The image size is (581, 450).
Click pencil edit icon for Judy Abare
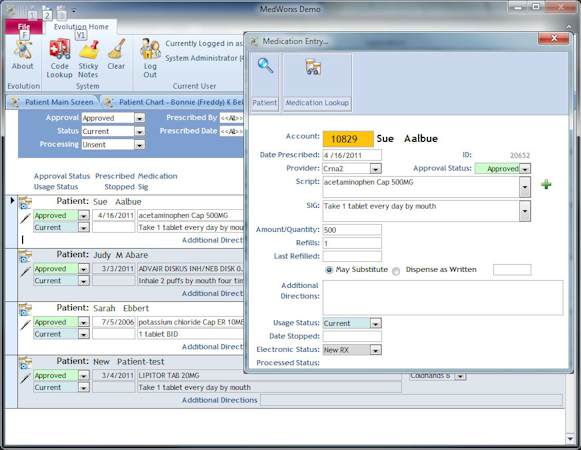click(x=25, y=272)
